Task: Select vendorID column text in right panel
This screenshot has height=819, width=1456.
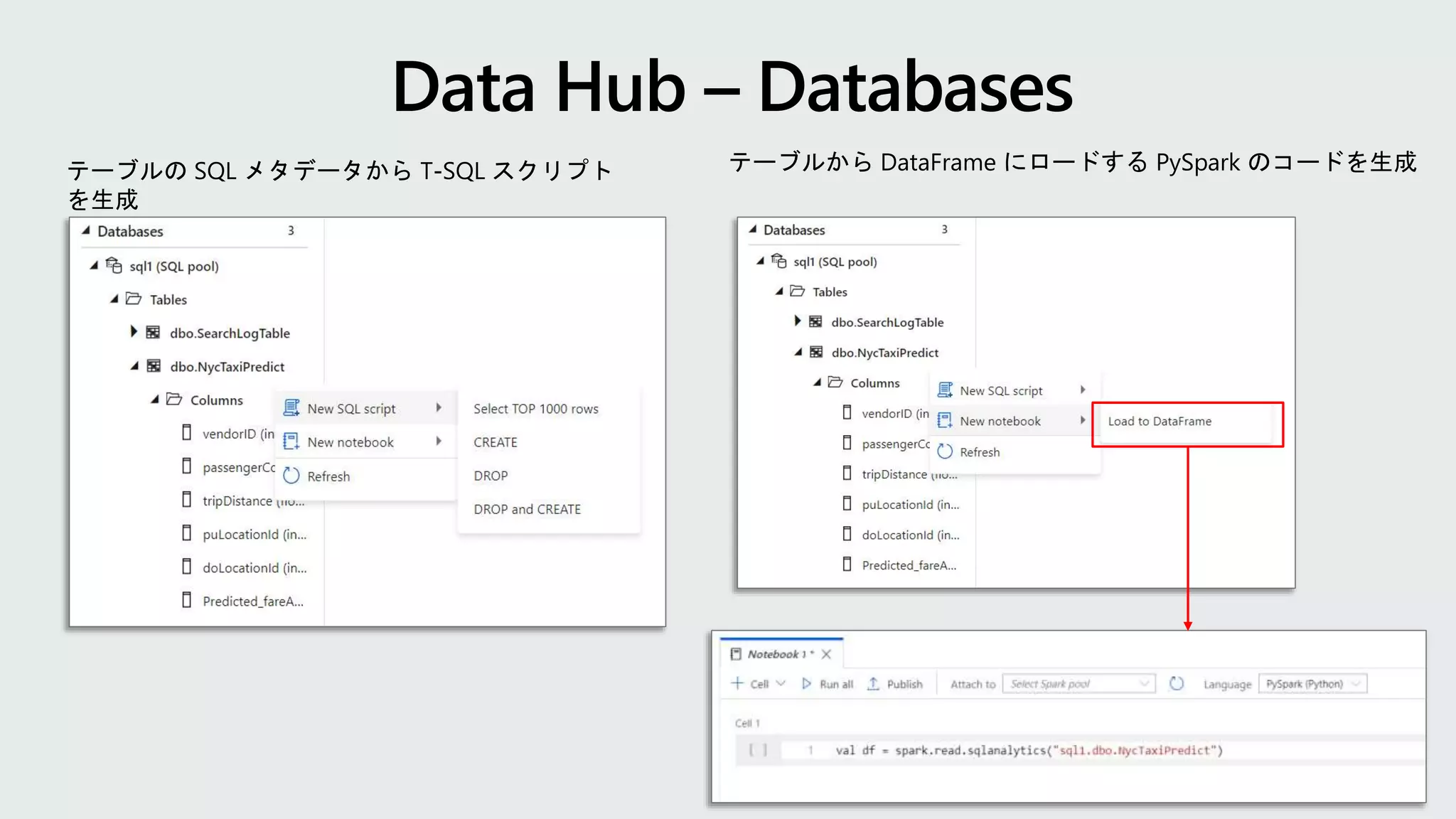Action: (895, 414)
